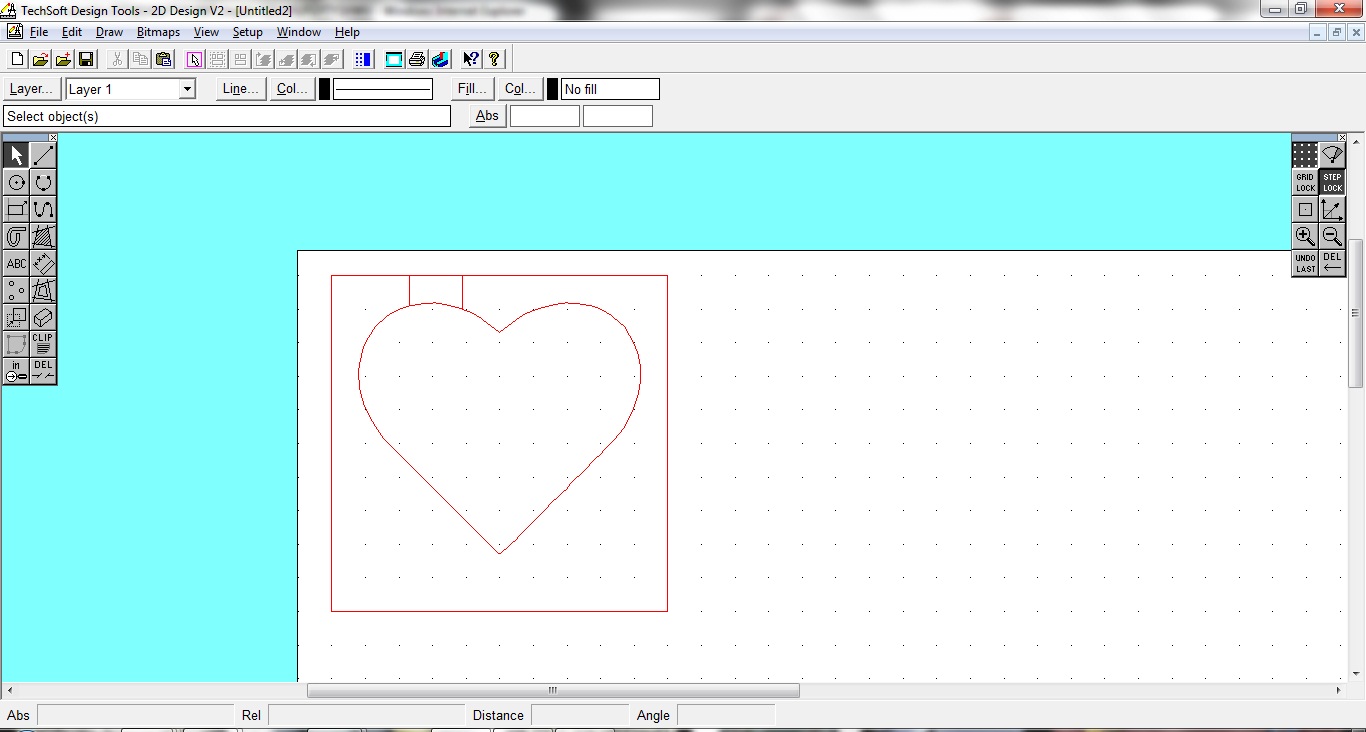Screen dimensions: 1366x732
Task: Select the ABC Text tool
Action: tap(16, 263)
